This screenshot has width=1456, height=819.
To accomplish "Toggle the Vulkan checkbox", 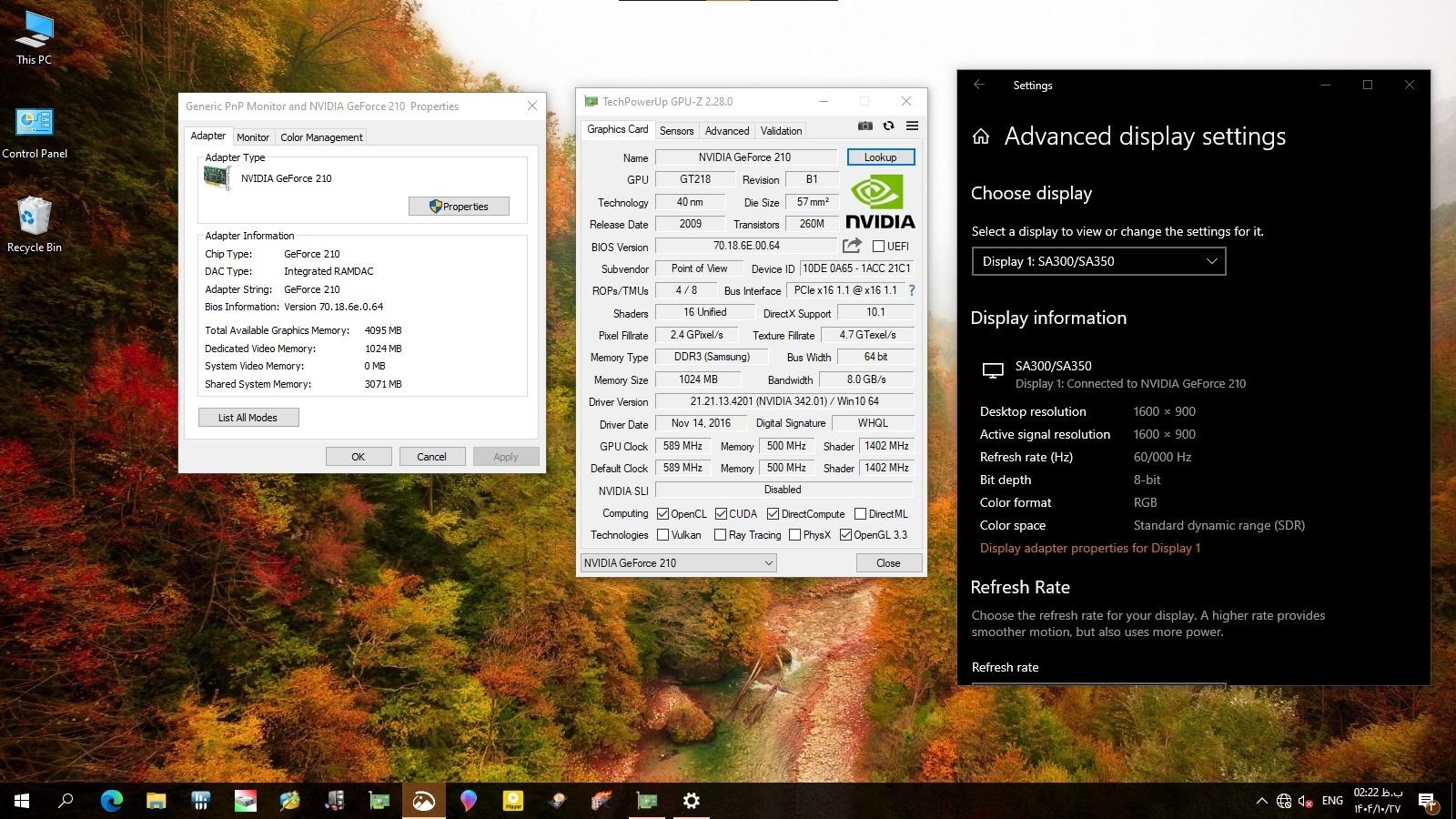I will (x=662, y=535).
